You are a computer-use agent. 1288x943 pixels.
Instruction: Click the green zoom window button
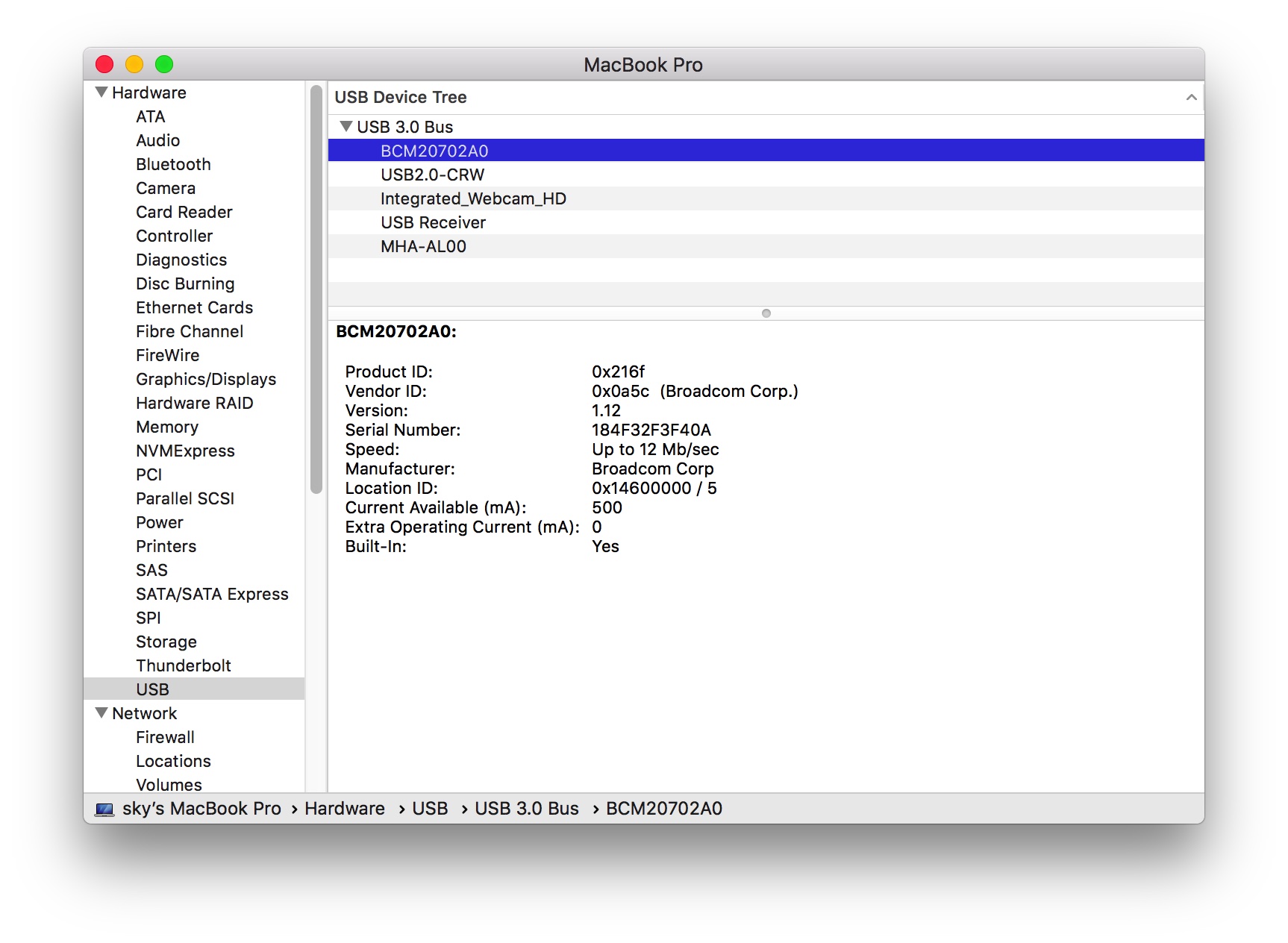(164, 65)
